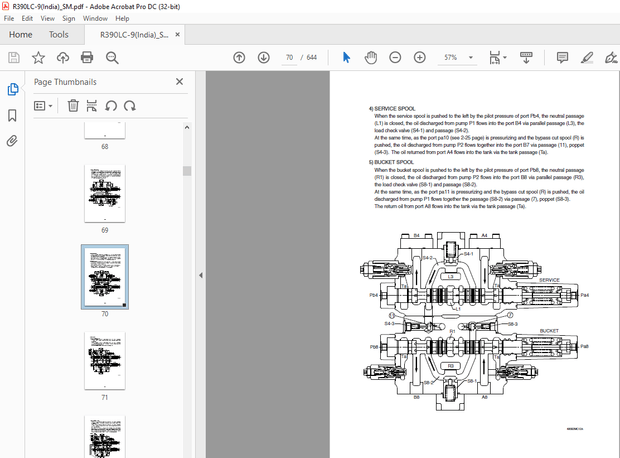This screenshot has height=458, width=620.
Task: Open thumbnails options dropdown menu
Action: click(44, 105)
